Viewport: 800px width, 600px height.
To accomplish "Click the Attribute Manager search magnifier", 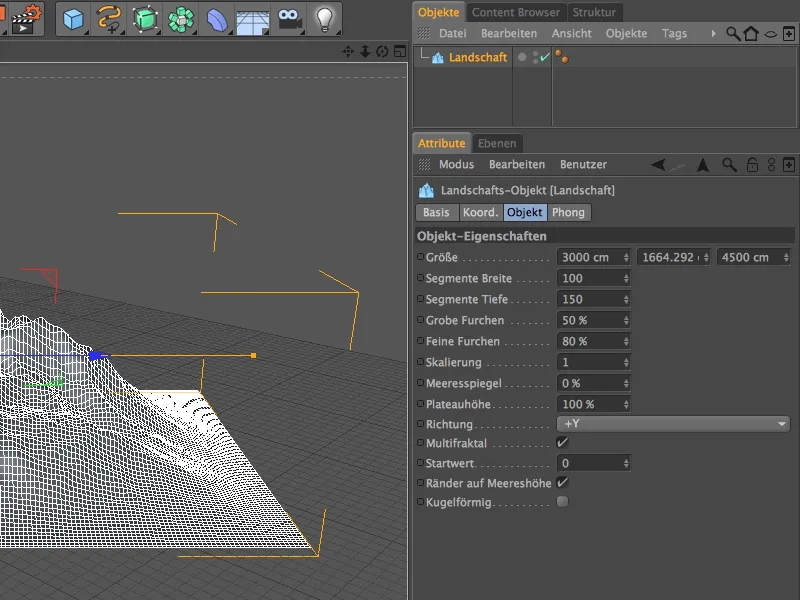I will (729, 165).
